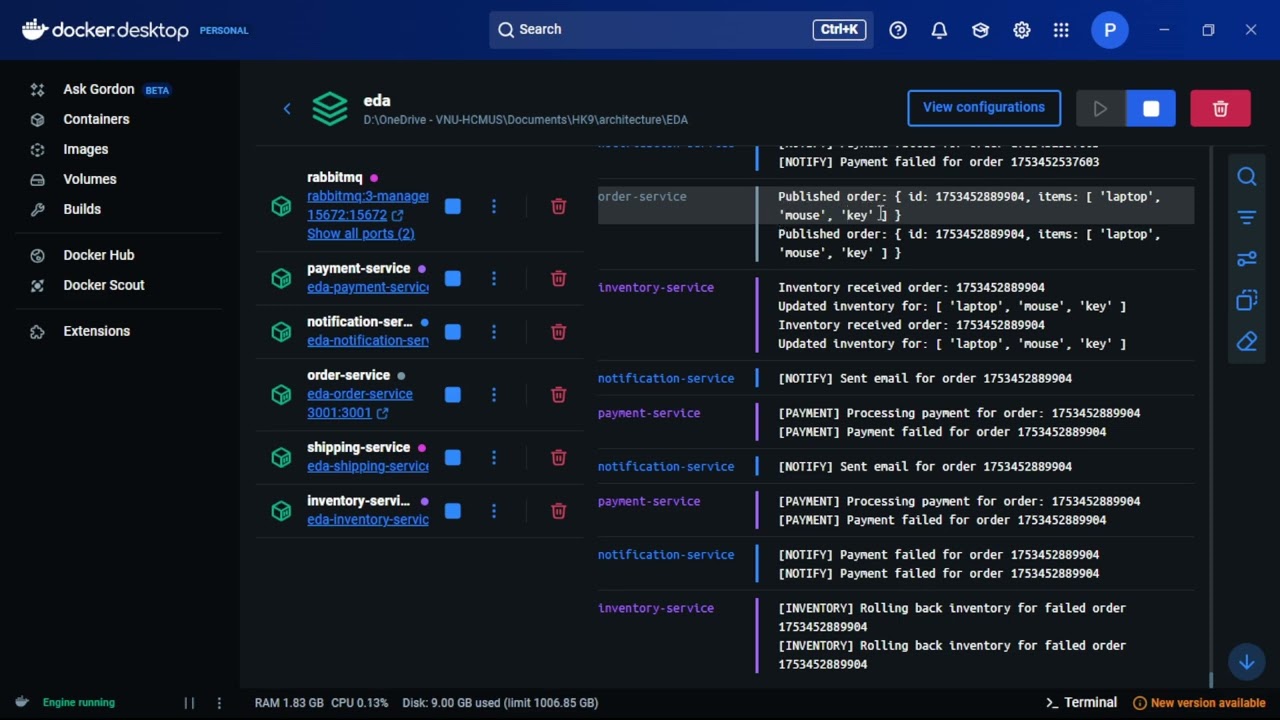
Task: Search logs with magnifier icon
Action: click(1247, 177)
